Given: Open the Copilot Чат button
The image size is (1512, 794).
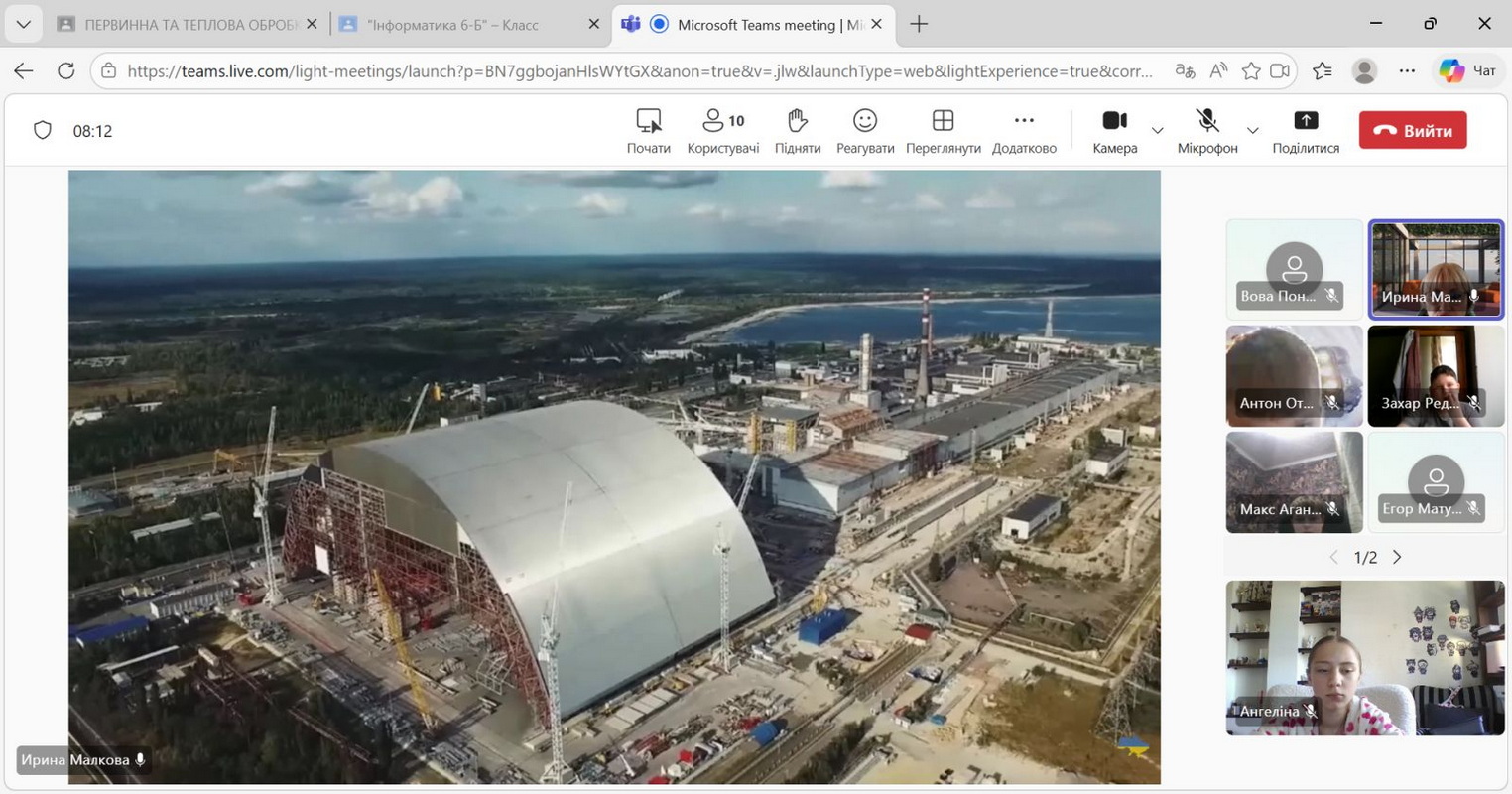Looking at the screenshot, I should [x=1467, y=70].
